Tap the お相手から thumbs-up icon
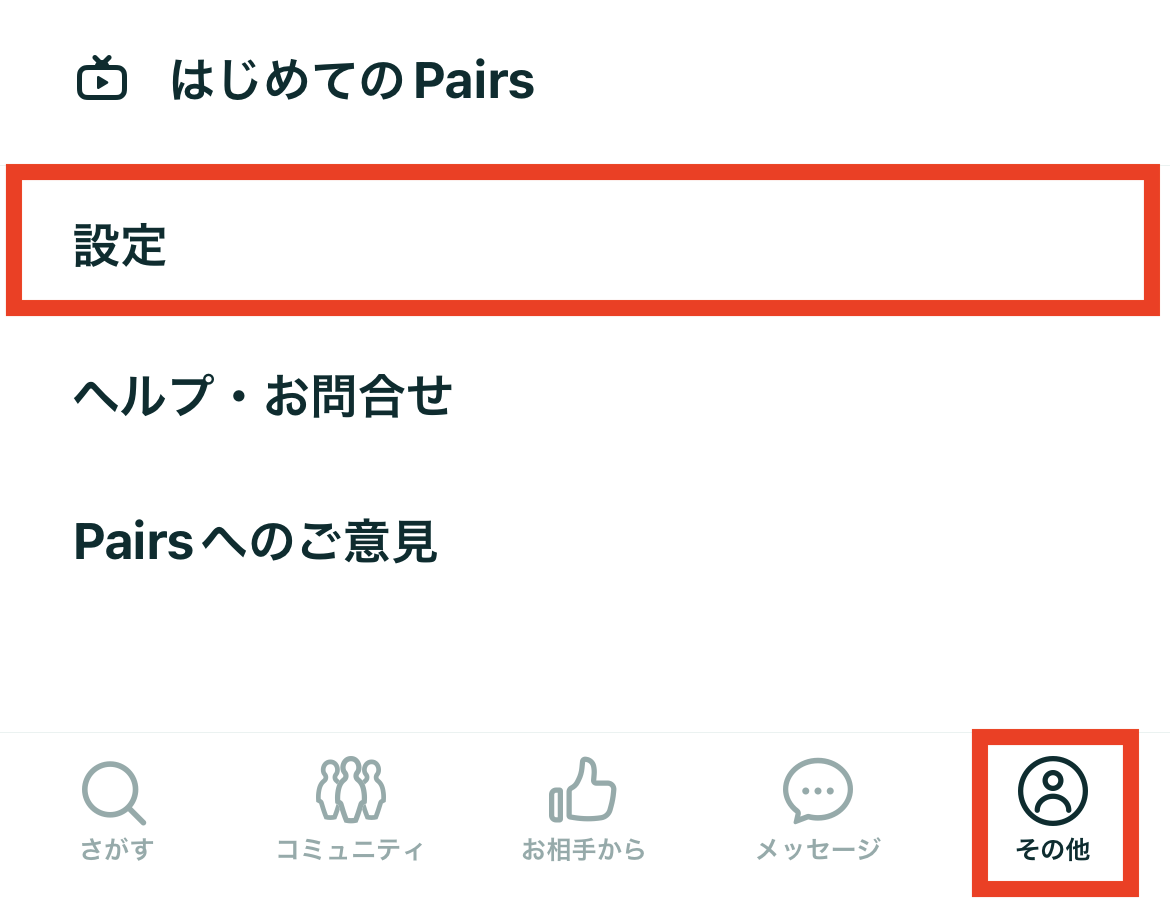 (x=583, y=789)
